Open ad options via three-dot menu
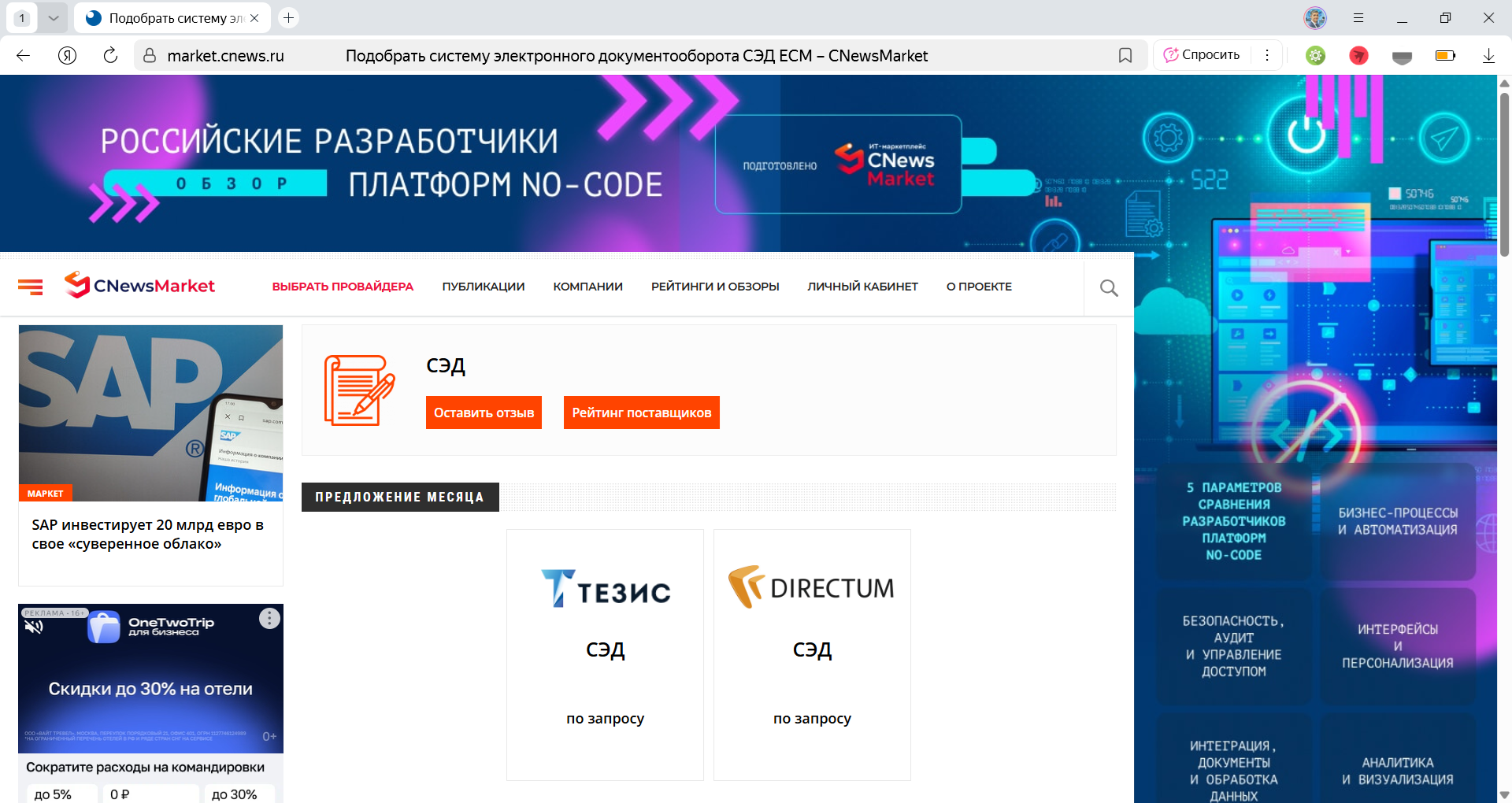Image resolution: width=1512 pixels, height=803 pixels. [269, 619]
